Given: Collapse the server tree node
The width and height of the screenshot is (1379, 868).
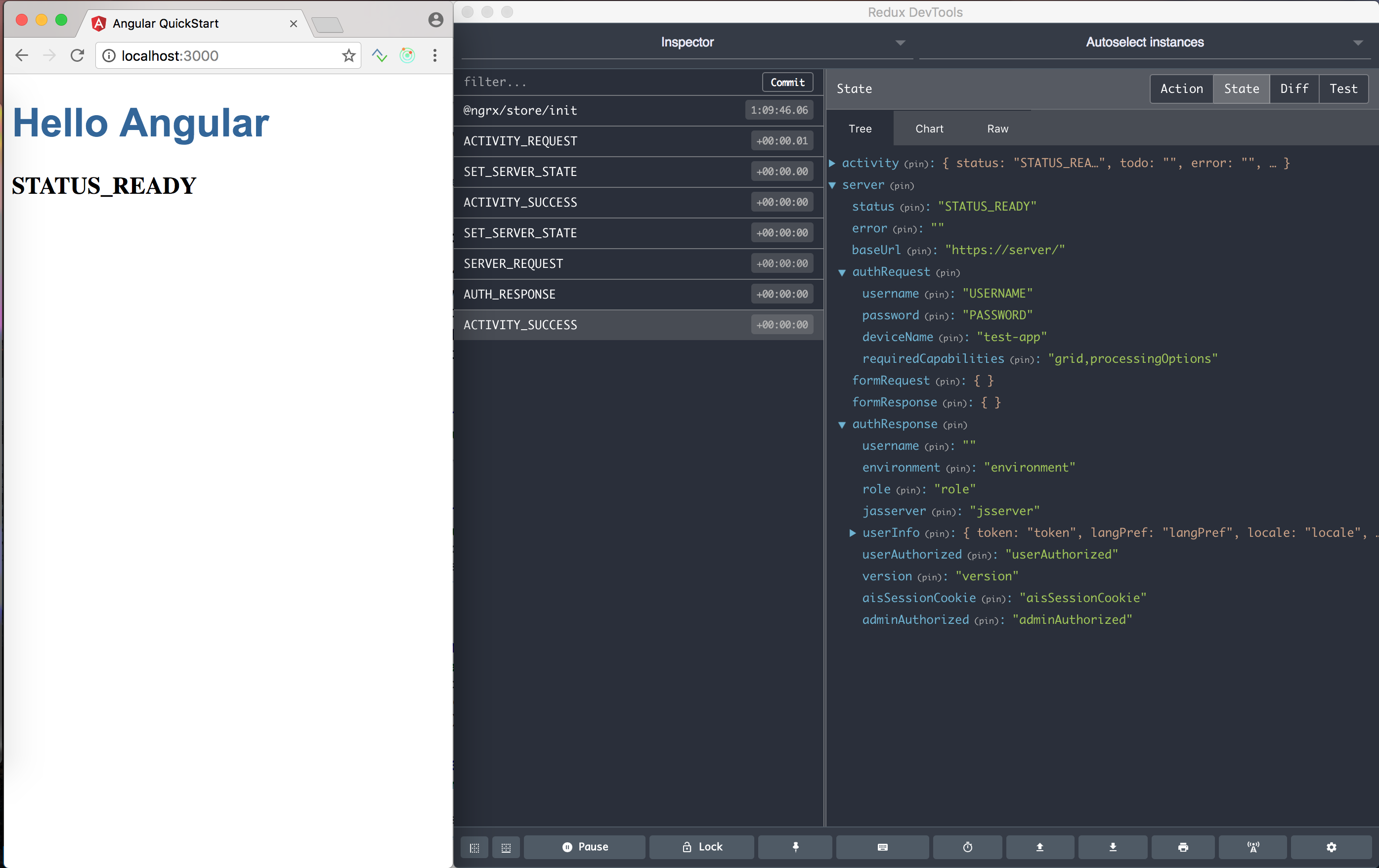Looking at the screenshot, I should [x=832, y=185].
